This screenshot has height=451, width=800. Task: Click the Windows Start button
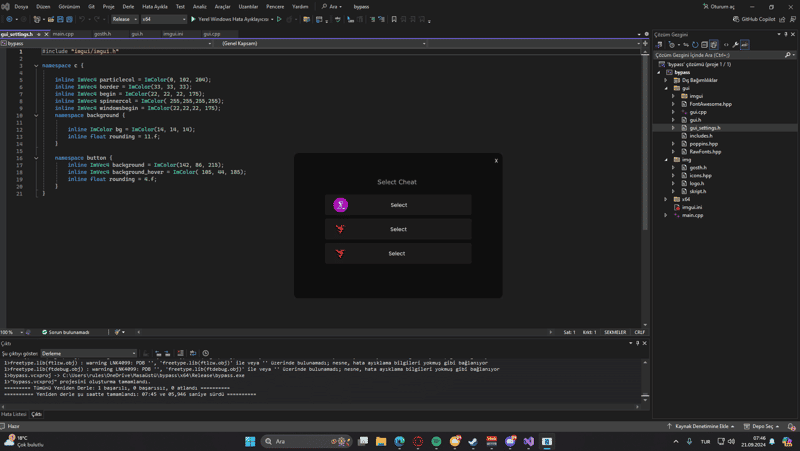(250, 441)
